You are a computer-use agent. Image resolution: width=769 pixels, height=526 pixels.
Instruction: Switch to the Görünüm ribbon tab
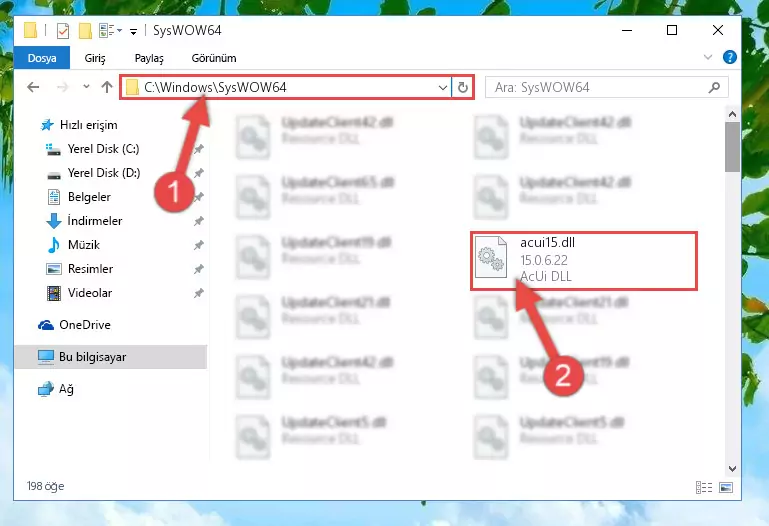tap(214, 58)
